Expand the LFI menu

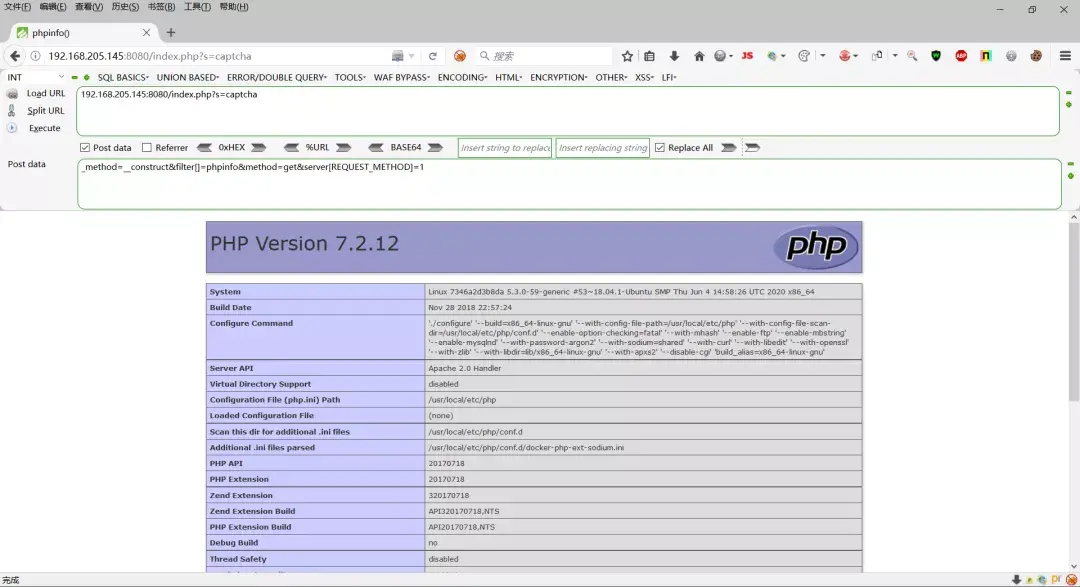point(669,77)
